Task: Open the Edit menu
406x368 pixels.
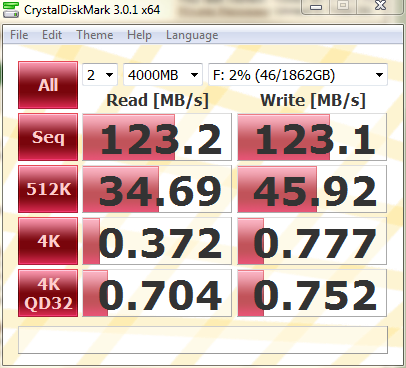Action: pyautogui.click(x=52, y=35)
